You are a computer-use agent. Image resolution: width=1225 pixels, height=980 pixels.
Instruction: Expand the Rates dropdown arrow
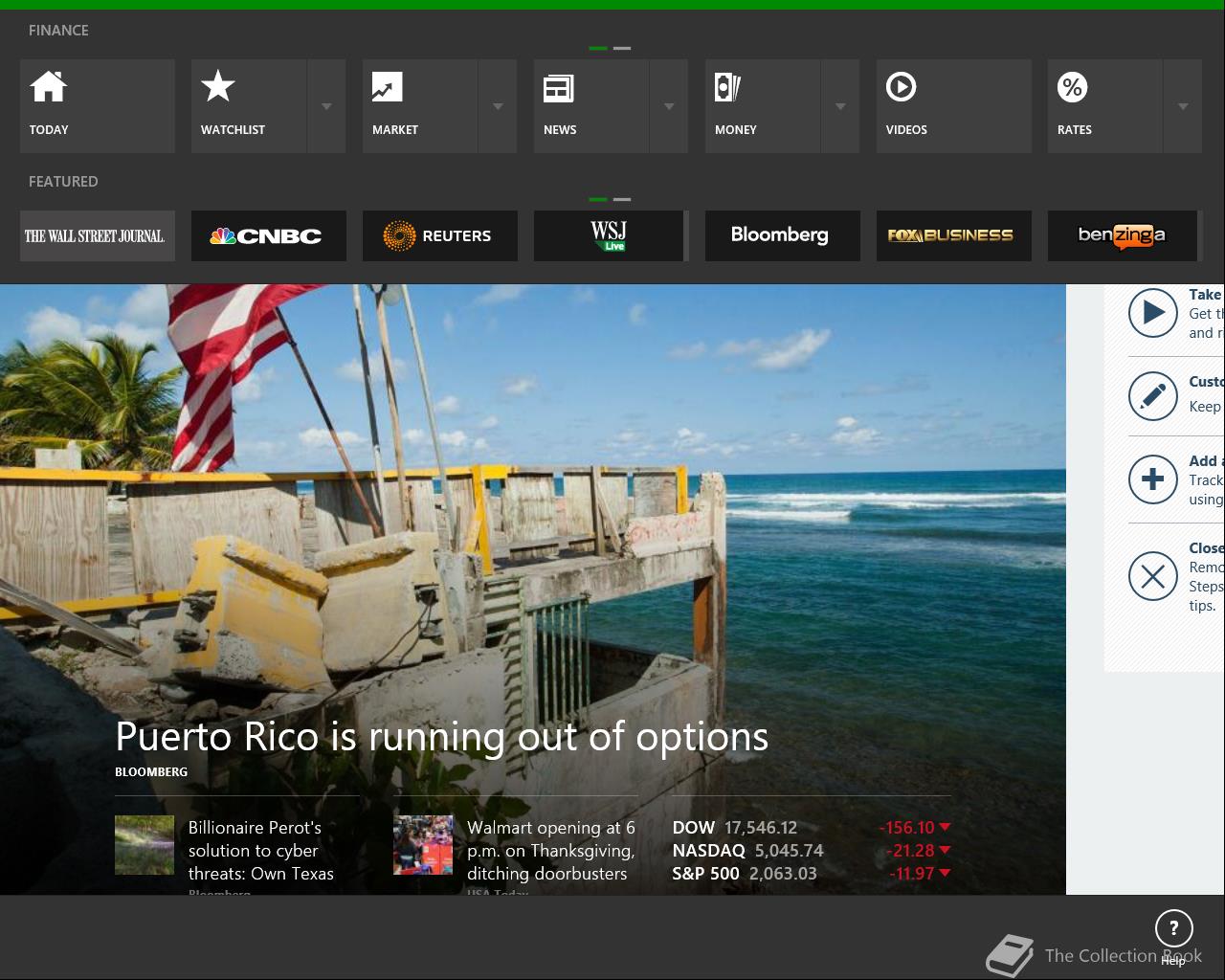tap(1183, 106)
